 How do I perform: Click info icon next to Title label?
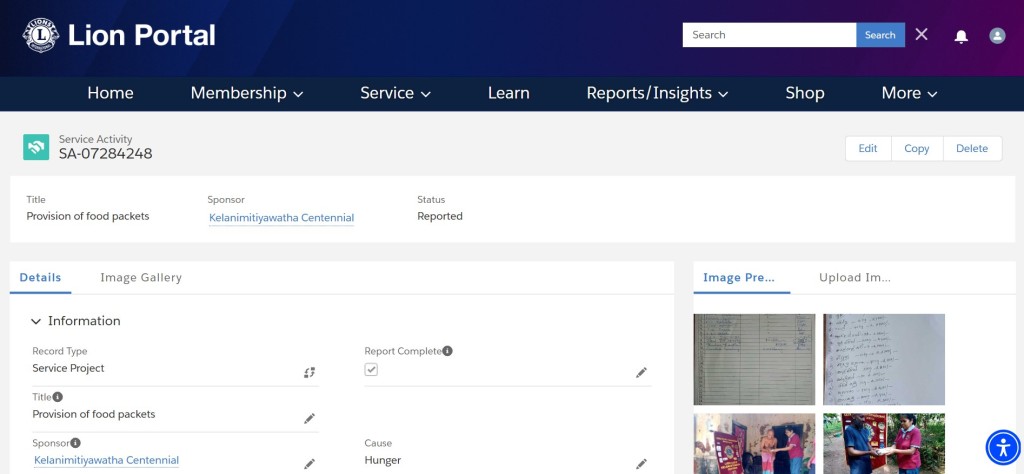point(57,396)
